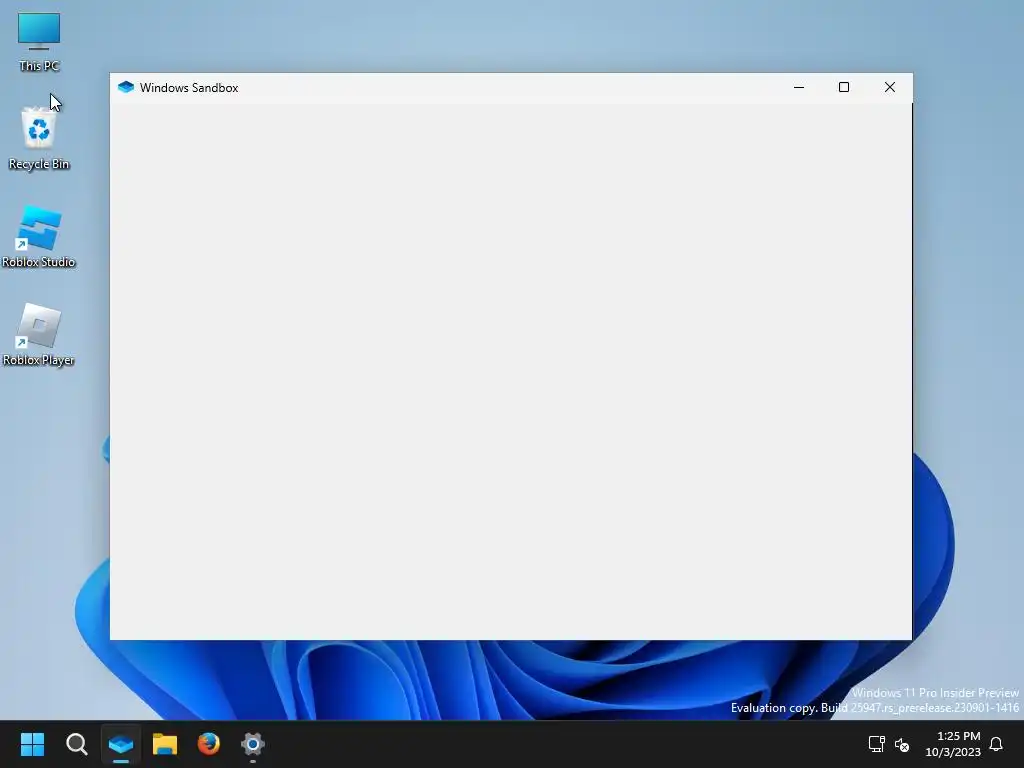Click the network status tray icon

[876, 744]
